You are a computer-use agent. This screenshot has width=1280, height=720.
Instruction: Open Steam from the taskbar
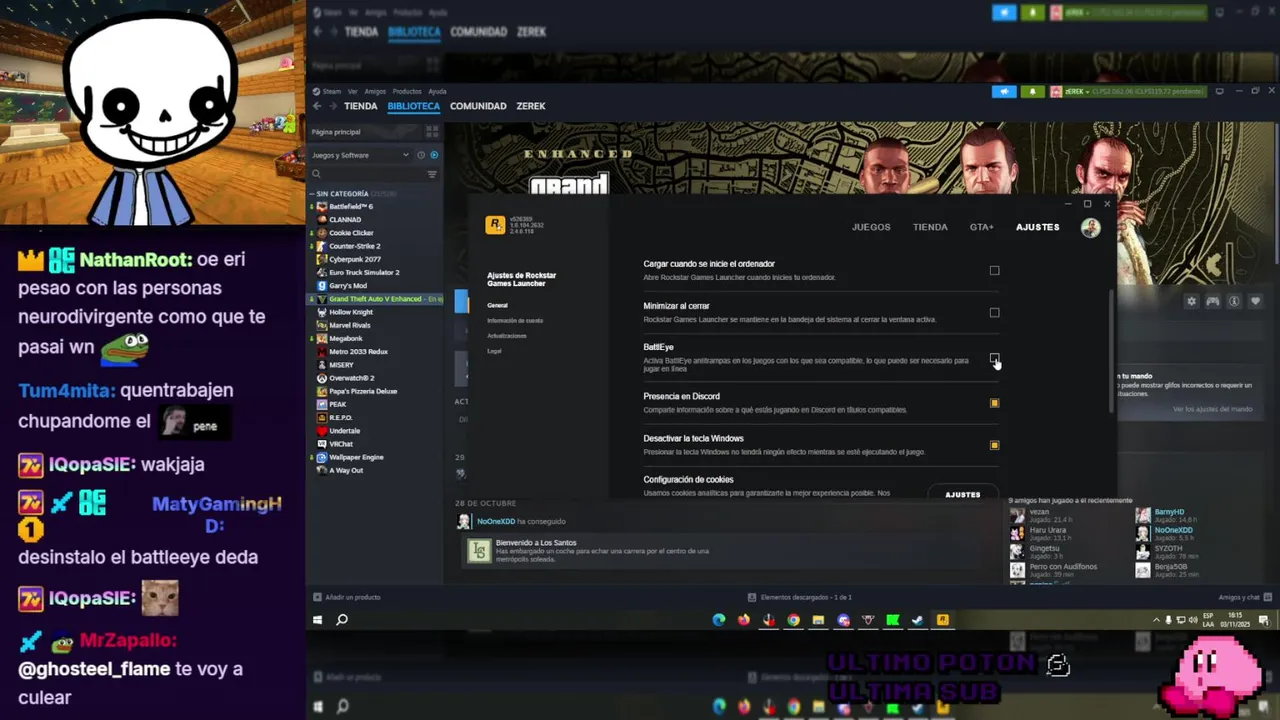(917, 620)
